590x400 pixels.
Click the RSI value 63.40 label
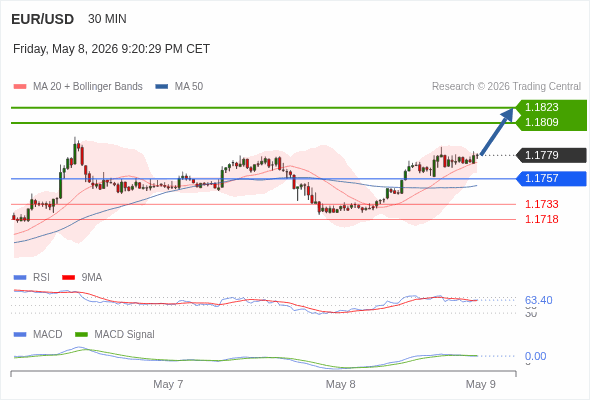[x=538, y=300]
